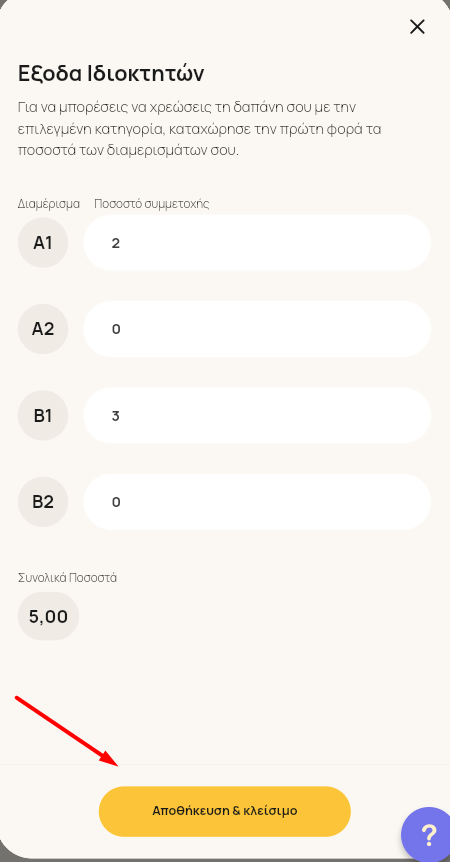Select the B2 apartment badge

[x=43, y=501]
